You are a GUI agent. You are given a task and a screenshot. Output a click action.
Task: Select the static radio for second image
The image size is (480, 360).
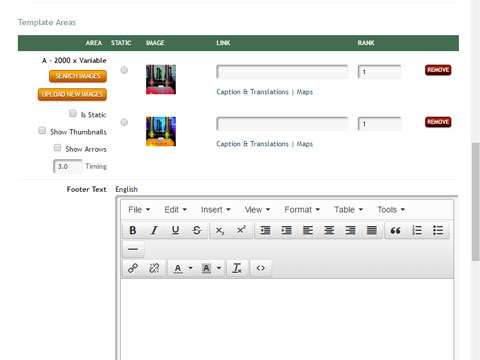point(124,122)
